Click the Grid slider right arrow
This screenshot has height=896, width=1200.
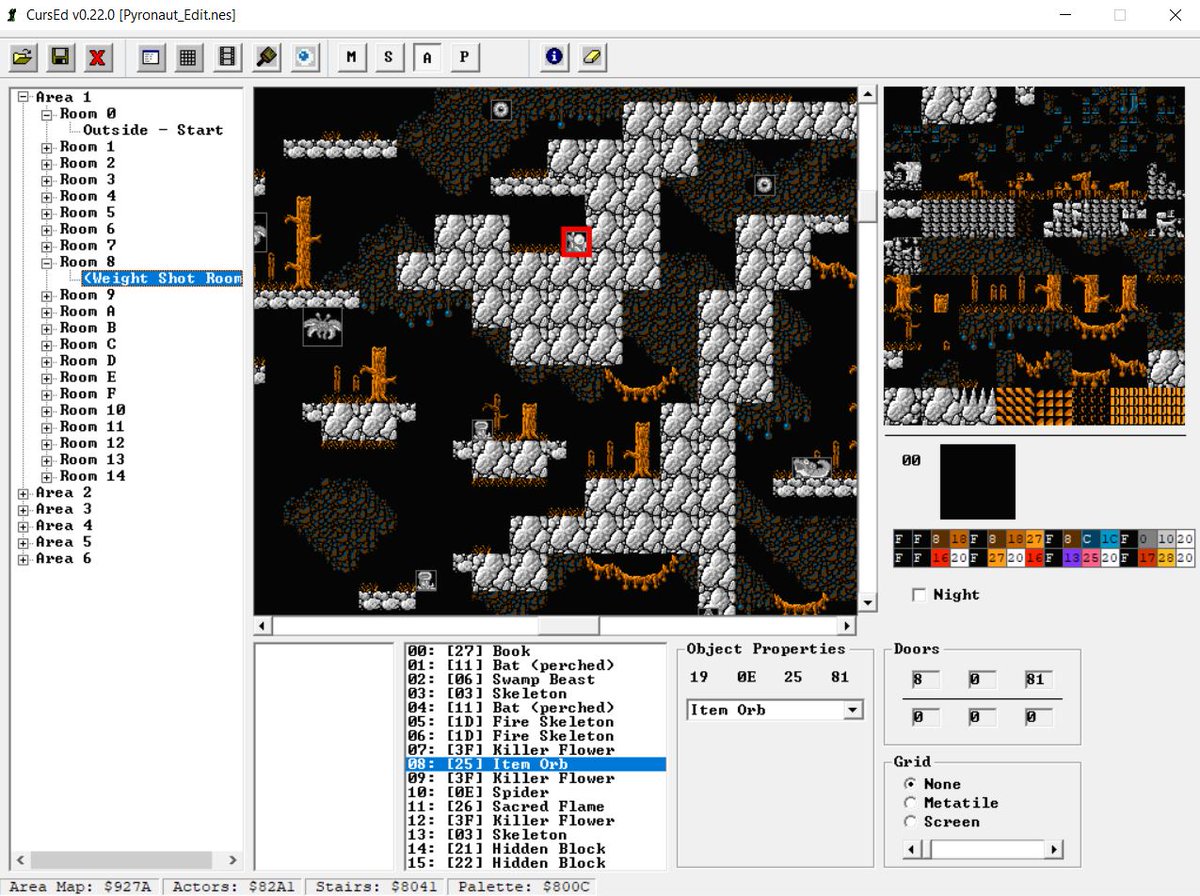[x=1054, y=849]
